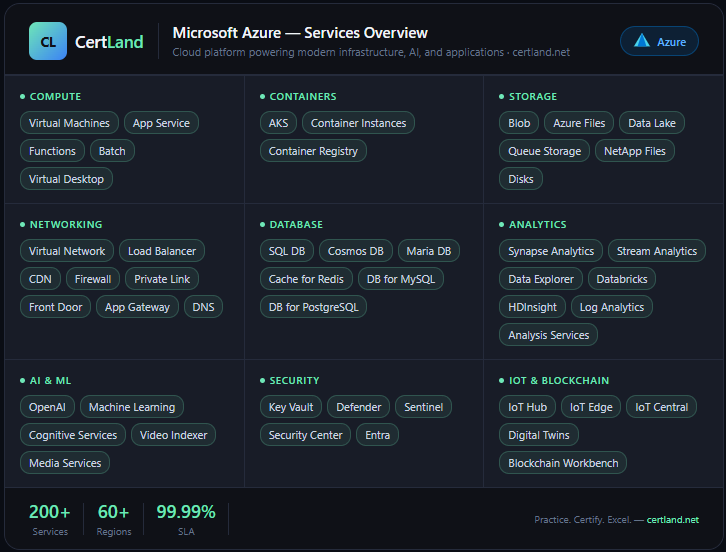
Task: Click the 200+ Services statistic
Action: [x=50, y=519]
